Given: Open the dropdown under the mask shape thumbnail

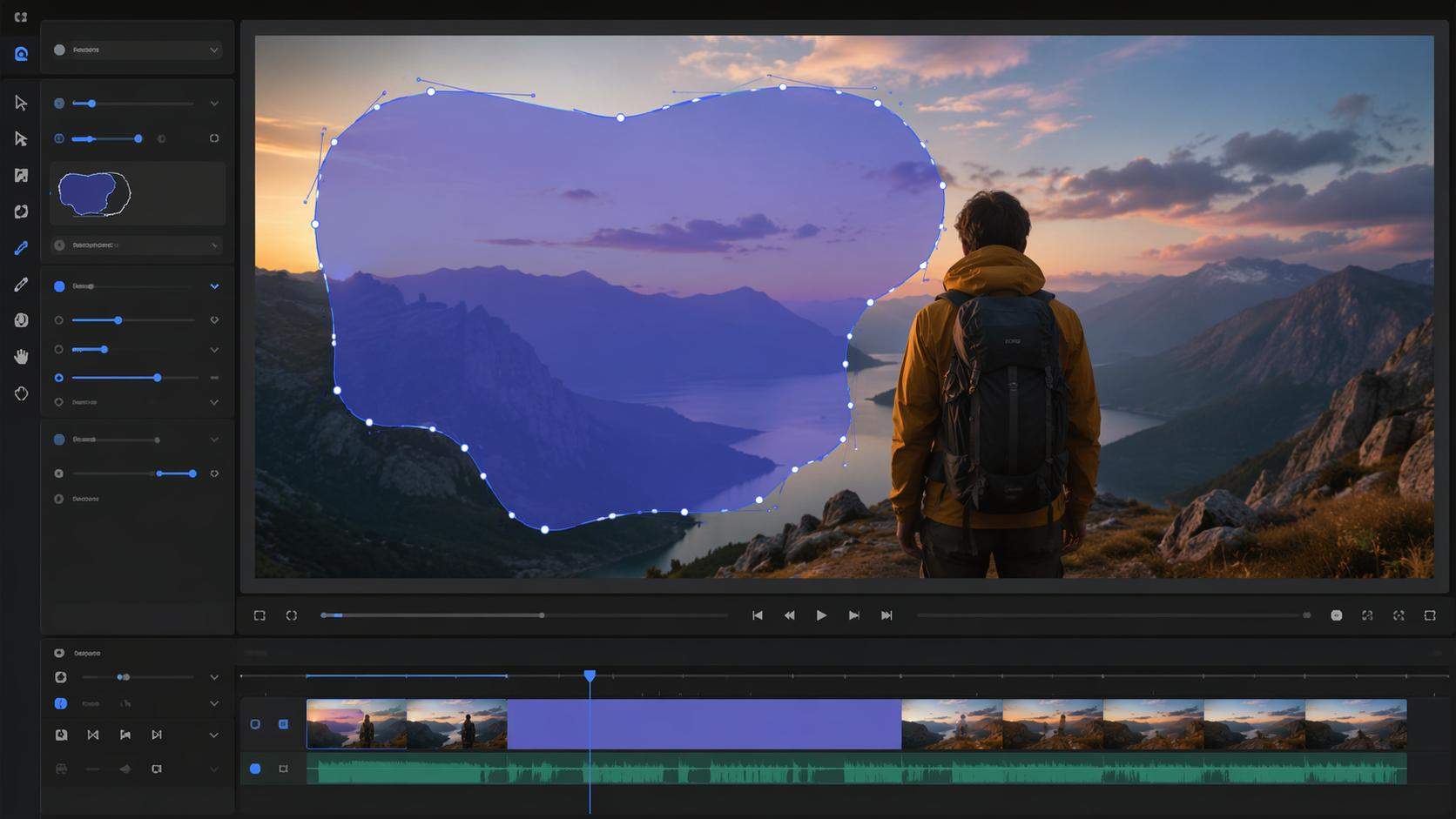Looking at the screenshot, I should coord(137,245).
